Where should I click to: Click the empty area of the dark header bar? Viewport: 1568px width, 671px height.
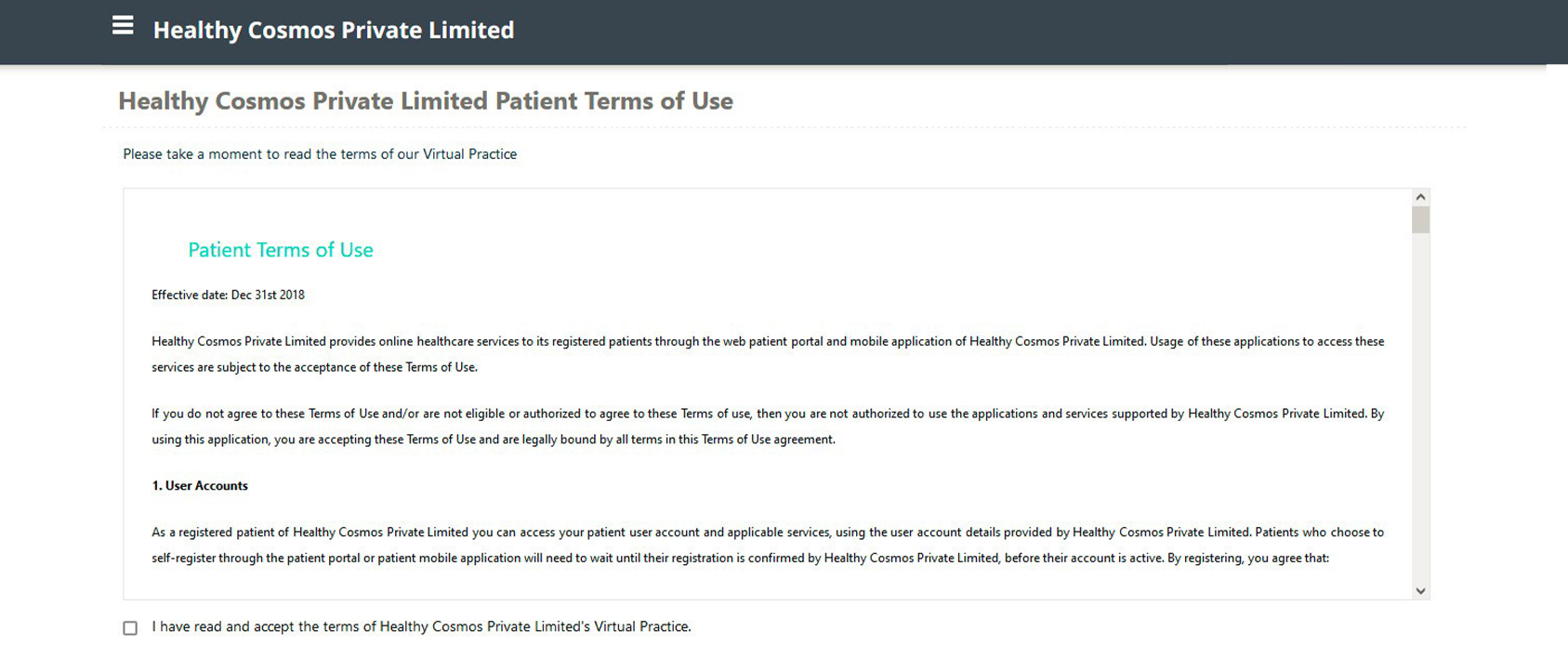[1022, 32]
